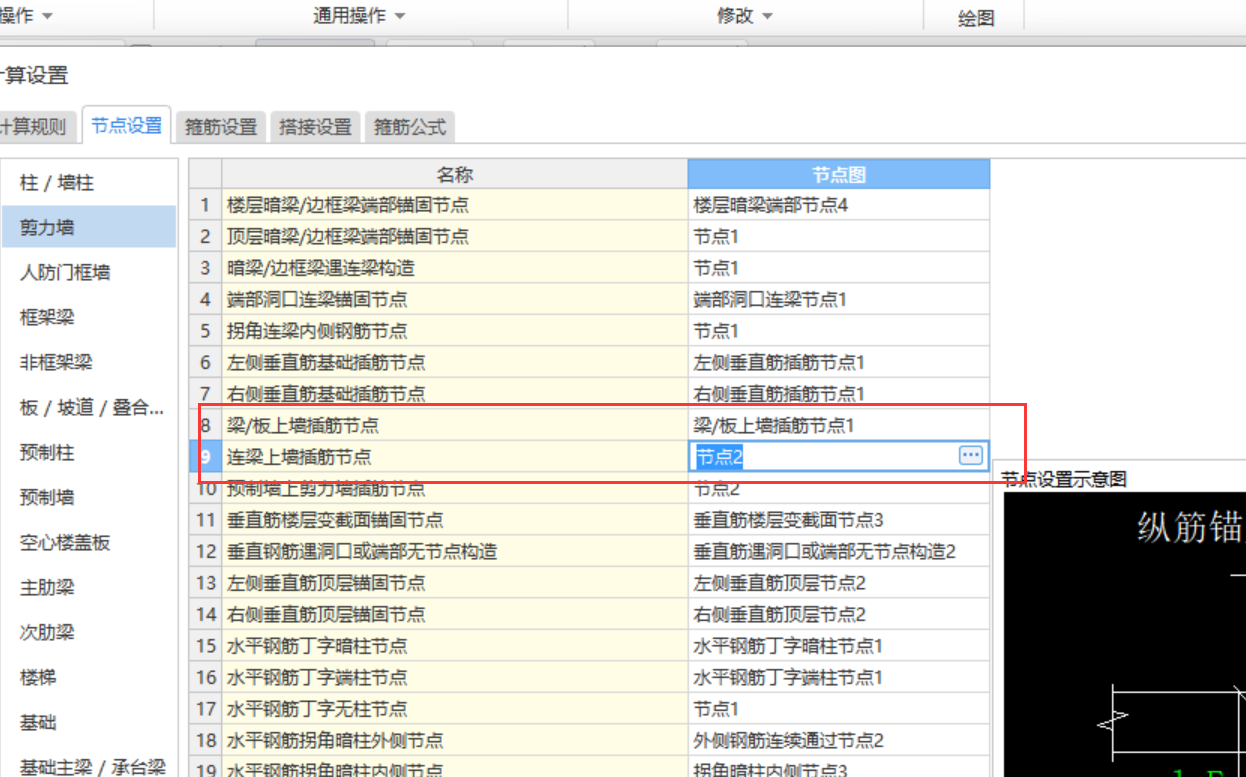1246x777 pixels.
Task: Click the 名称 column header
Action: [x=455, y=174]
